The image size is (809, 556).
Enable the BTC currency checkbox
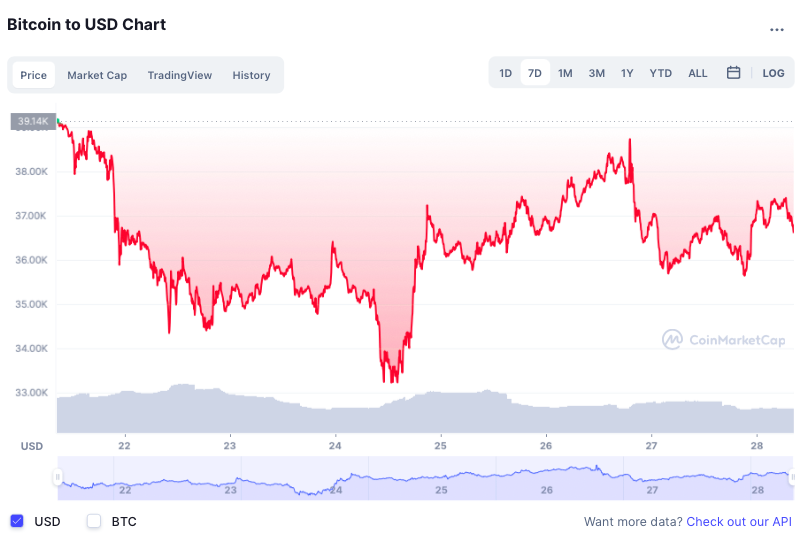94,521
